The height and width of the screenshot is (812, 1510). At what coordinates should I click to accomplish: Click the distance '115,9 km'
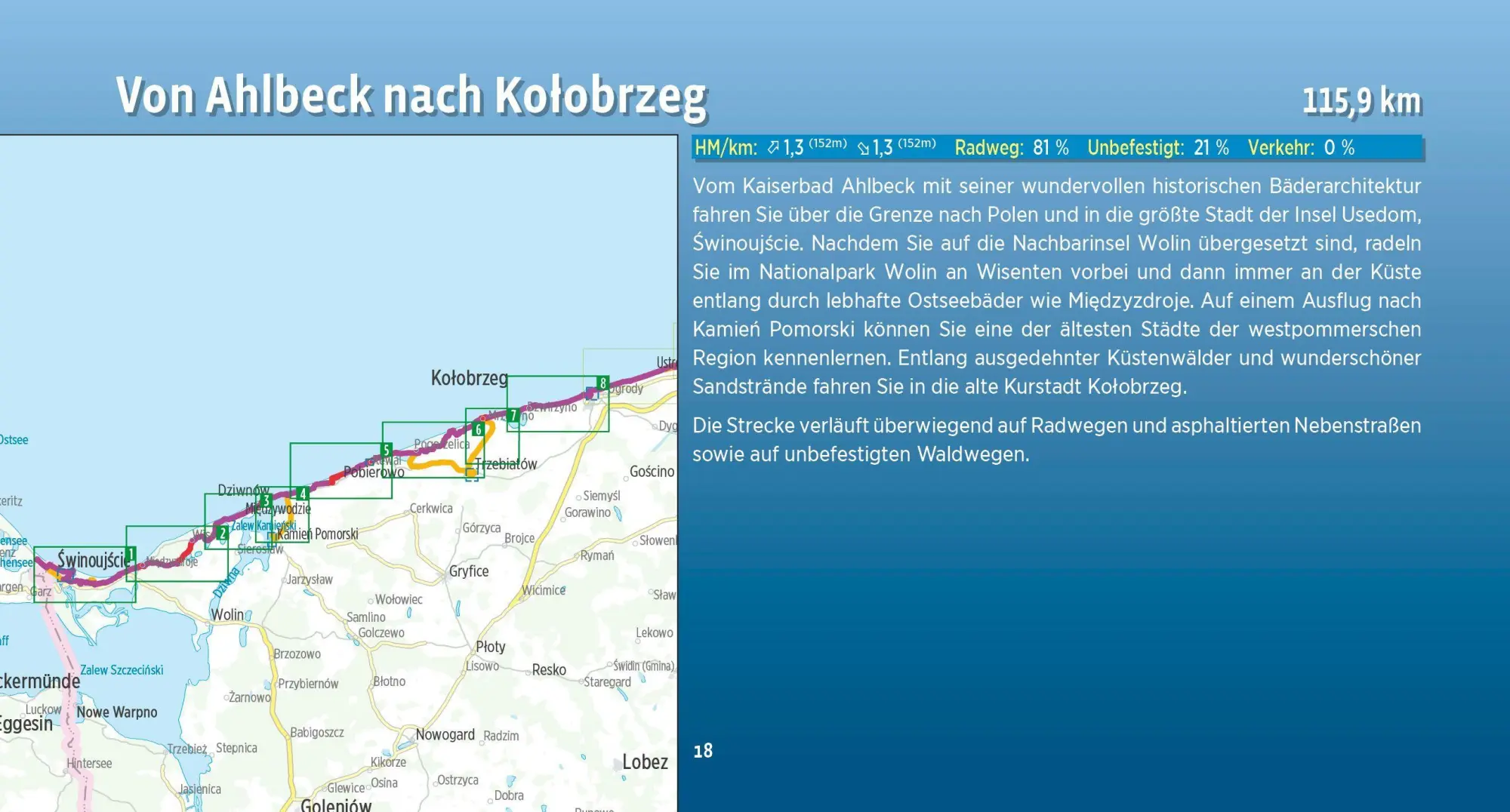click(1362, 100)
